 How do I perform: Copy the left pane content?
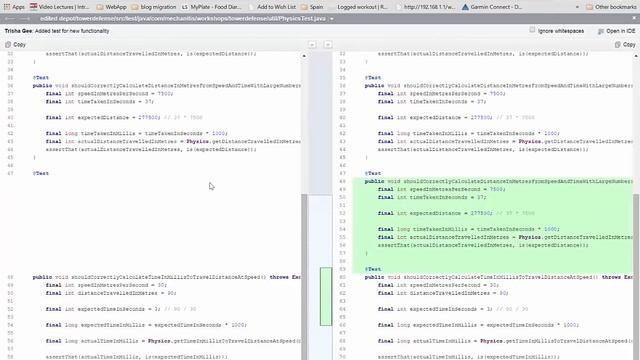15,44
